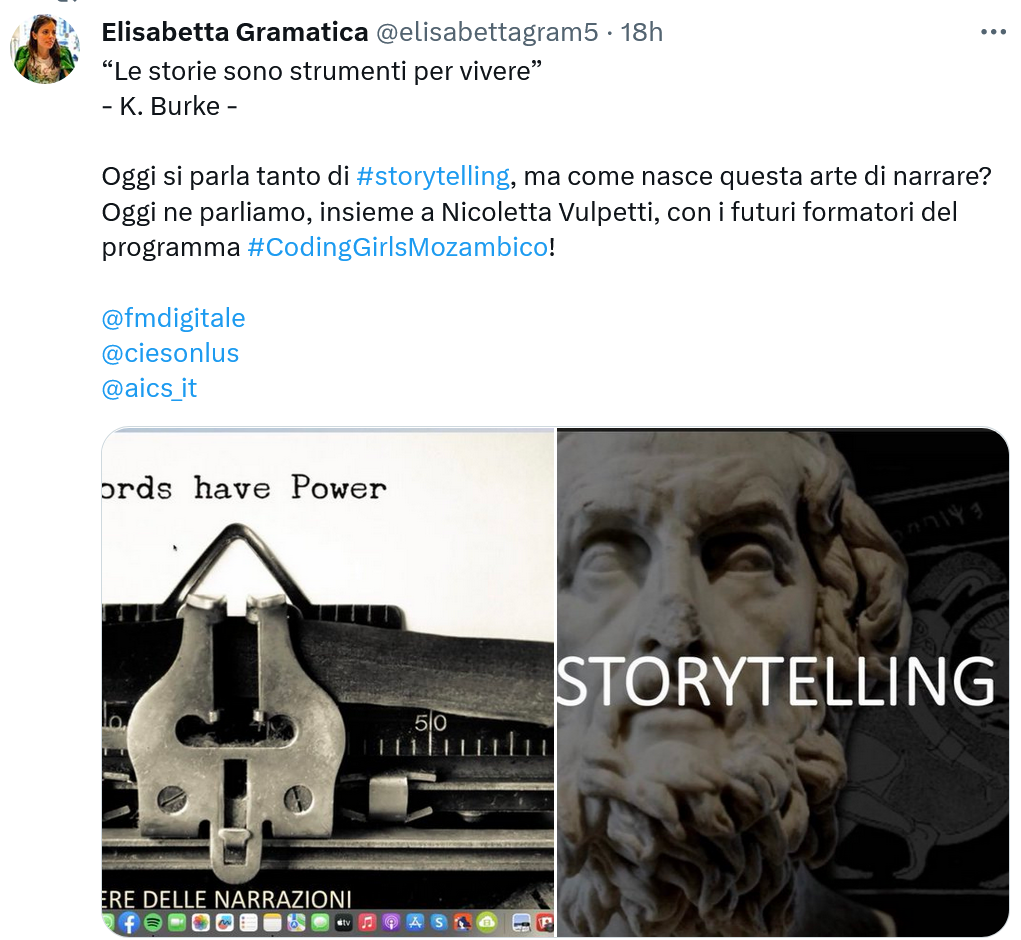Click the Podcasts icon in the dock
The width and height of the screenshot is (1021, 940).
[x=391, y=922]
